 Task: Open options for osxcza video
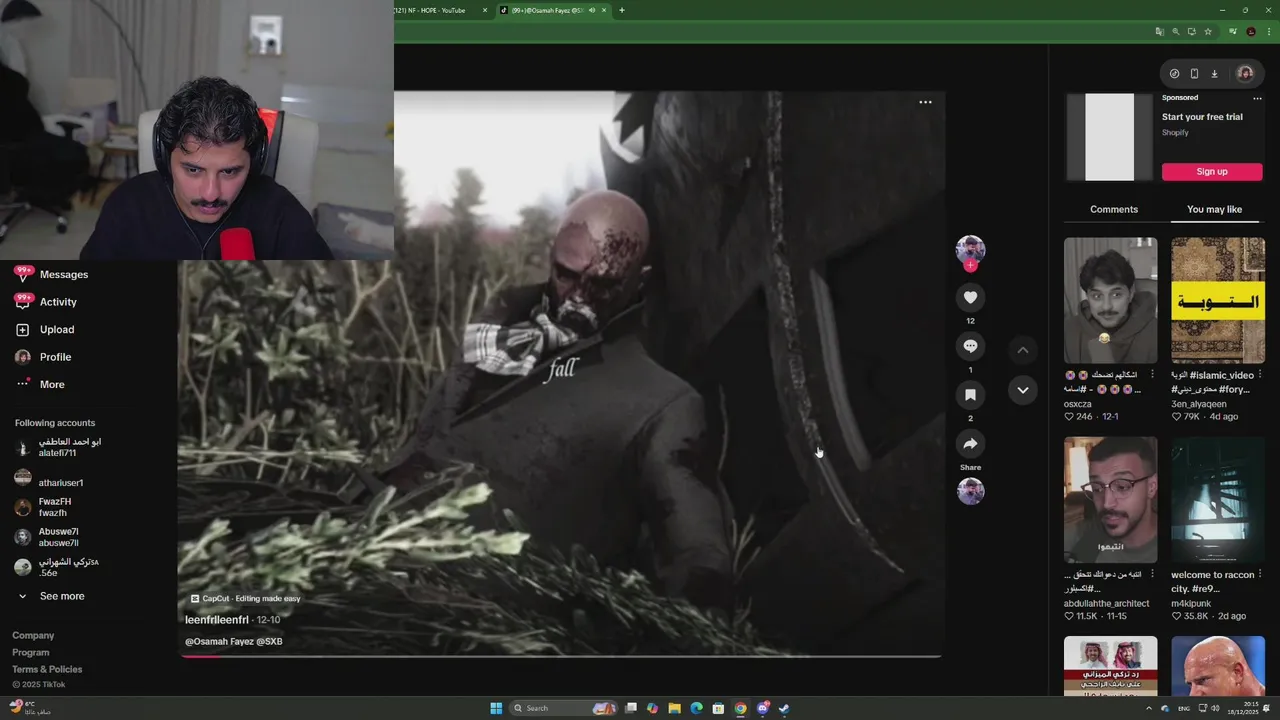click(x=1152, y=375)
